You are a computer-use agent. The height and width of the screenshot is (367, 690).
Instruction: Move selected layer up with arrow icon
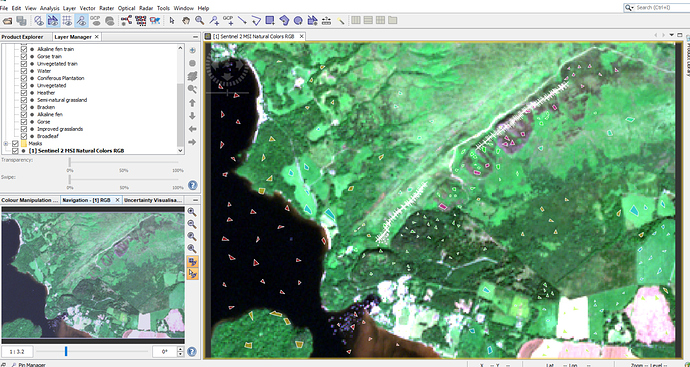(192, 103)
